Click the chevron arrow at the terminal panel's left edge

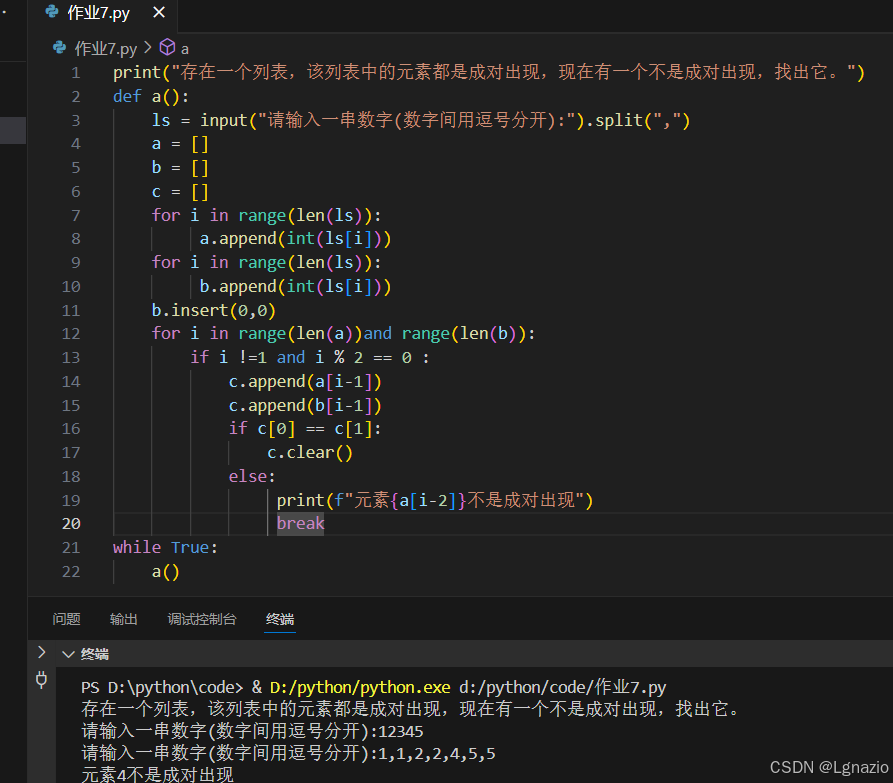[x=41, y=653]
